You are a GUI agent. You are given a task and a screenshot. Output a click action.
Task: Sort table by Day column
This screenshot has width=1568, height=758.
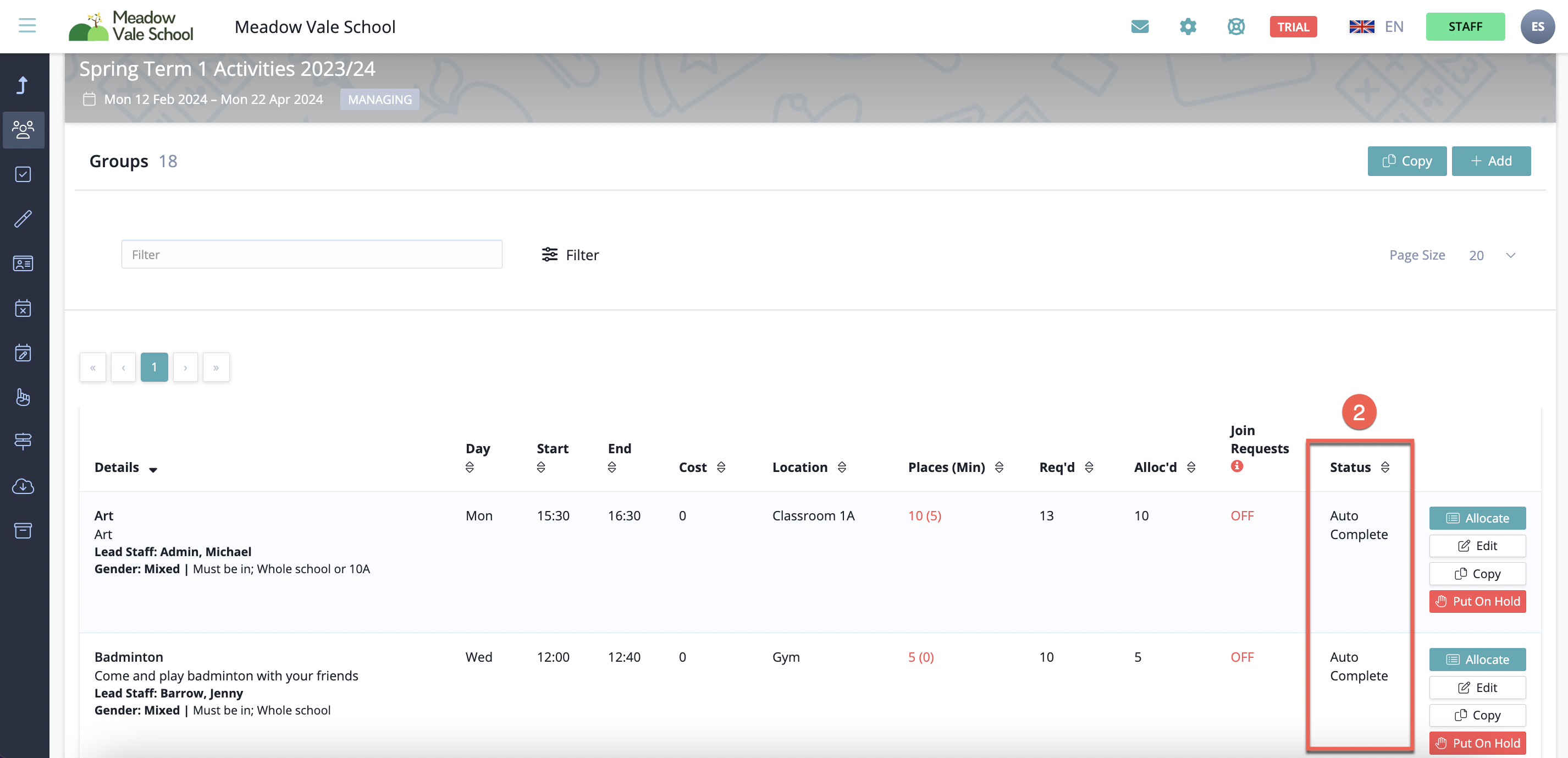[470, 467]
